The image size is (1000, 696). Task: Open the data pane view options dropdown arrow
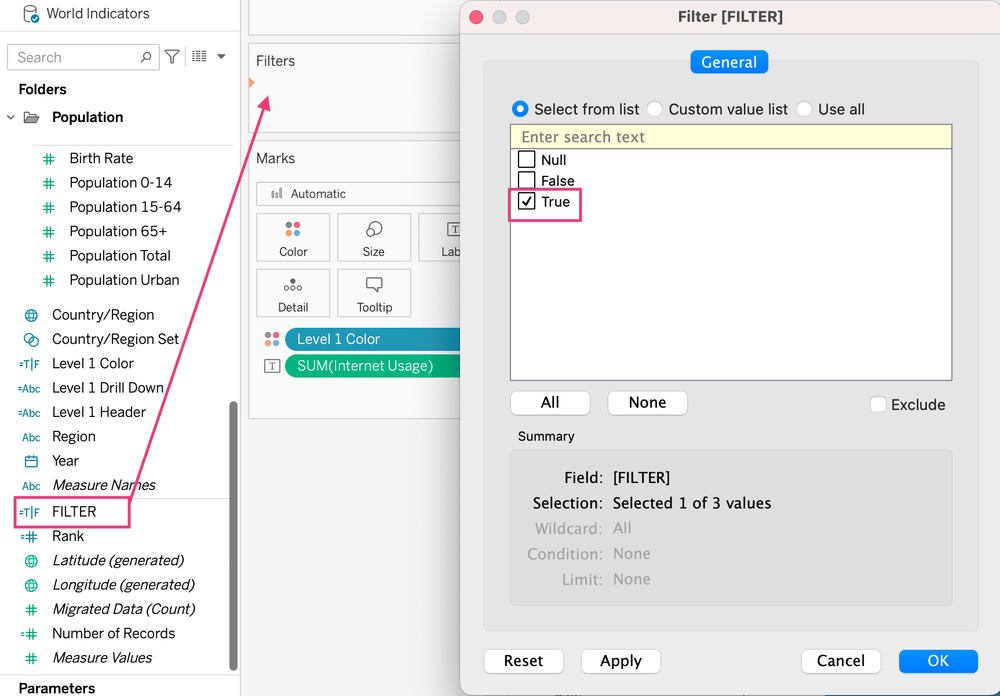pos(221,57)
